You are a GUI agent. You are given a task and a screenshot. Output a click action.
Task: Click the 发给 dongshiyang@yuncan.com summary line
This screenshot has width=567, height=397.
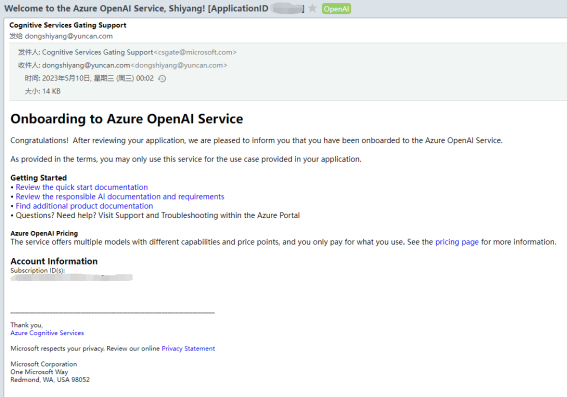[61, 36]
